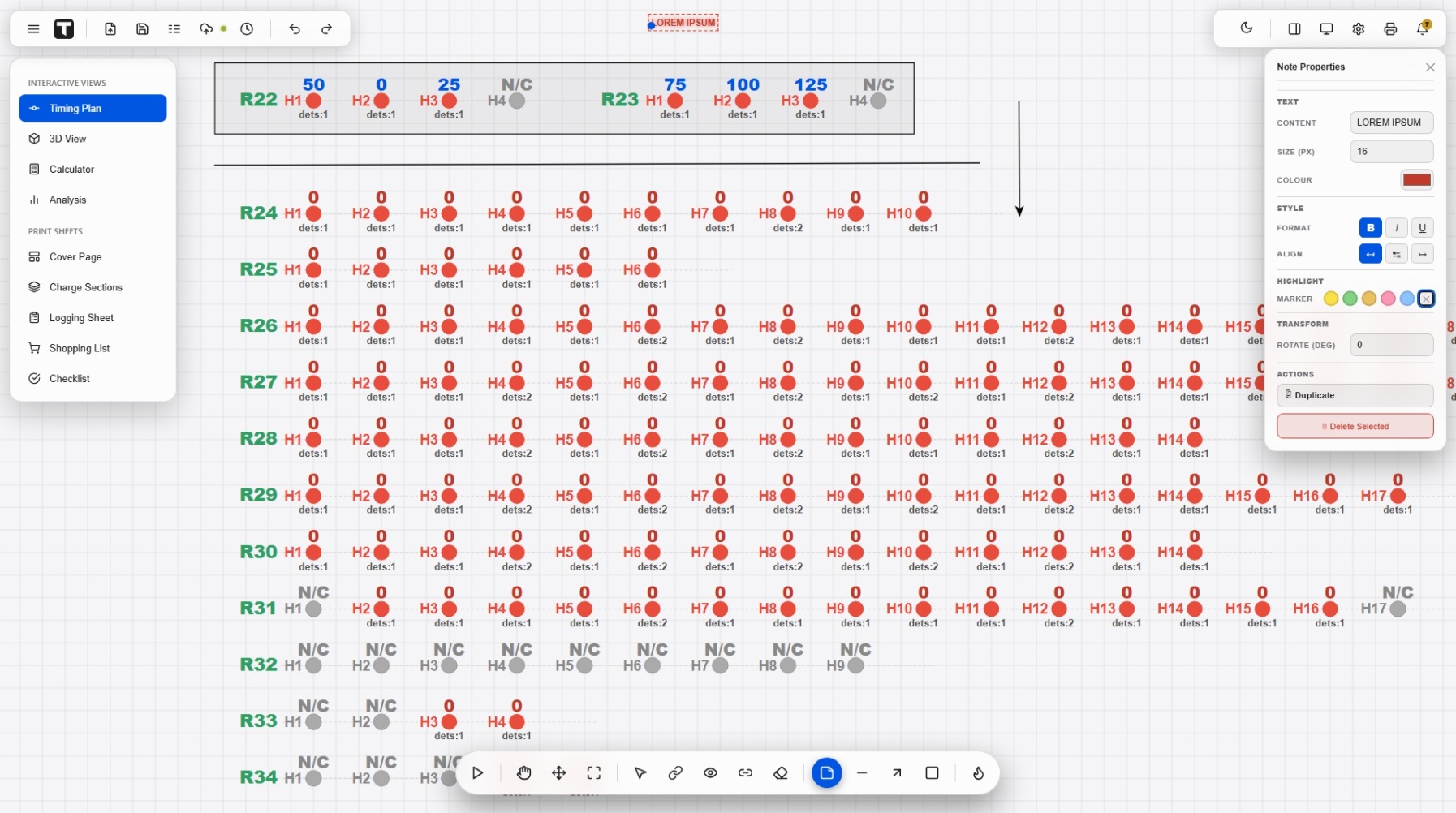The height and width of the screenshot is (813, 1456).
Task: Toggle the eye visibility tool
Action: pos(710,773)
